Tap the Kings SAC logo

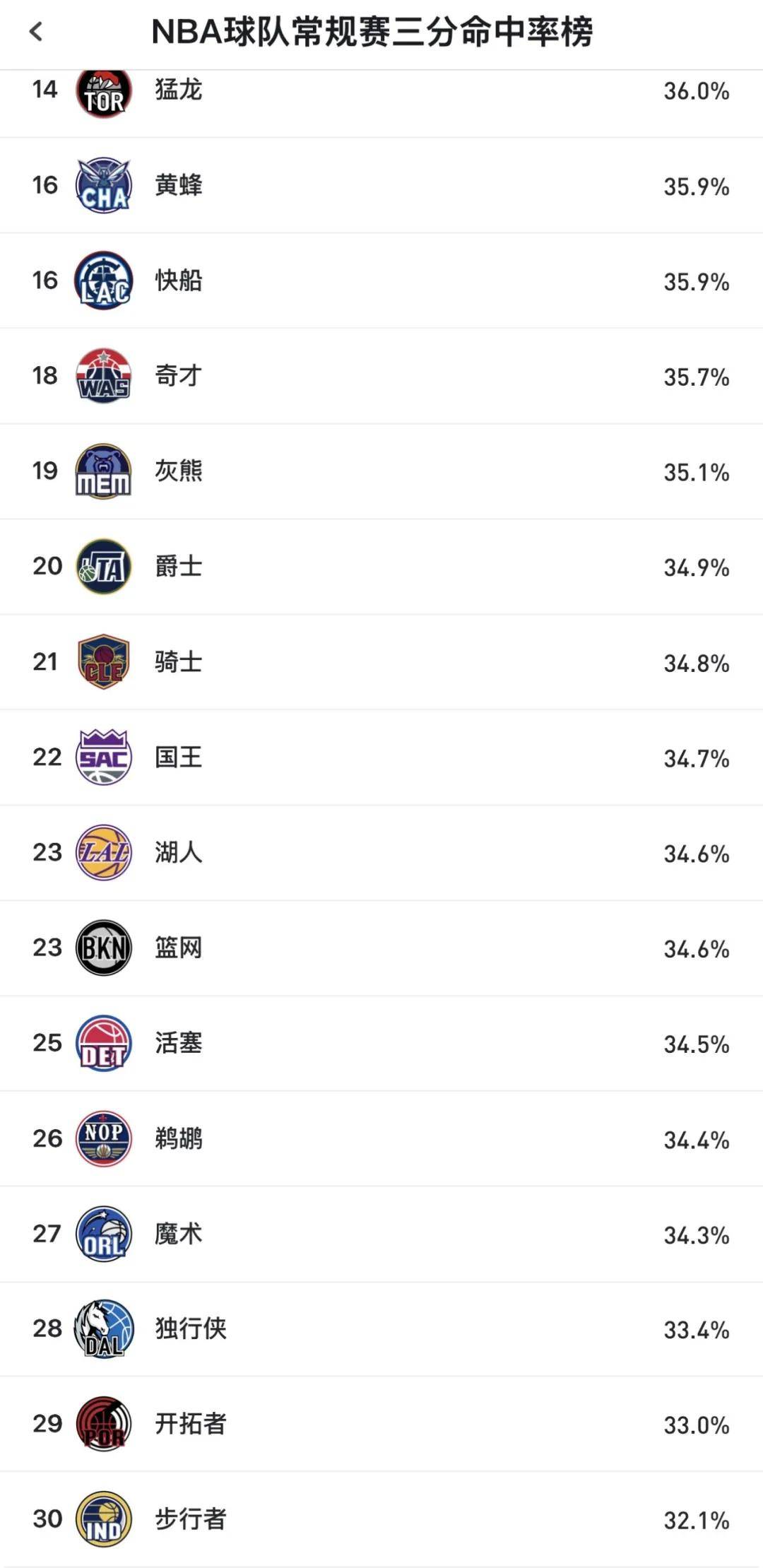point(104,758)
